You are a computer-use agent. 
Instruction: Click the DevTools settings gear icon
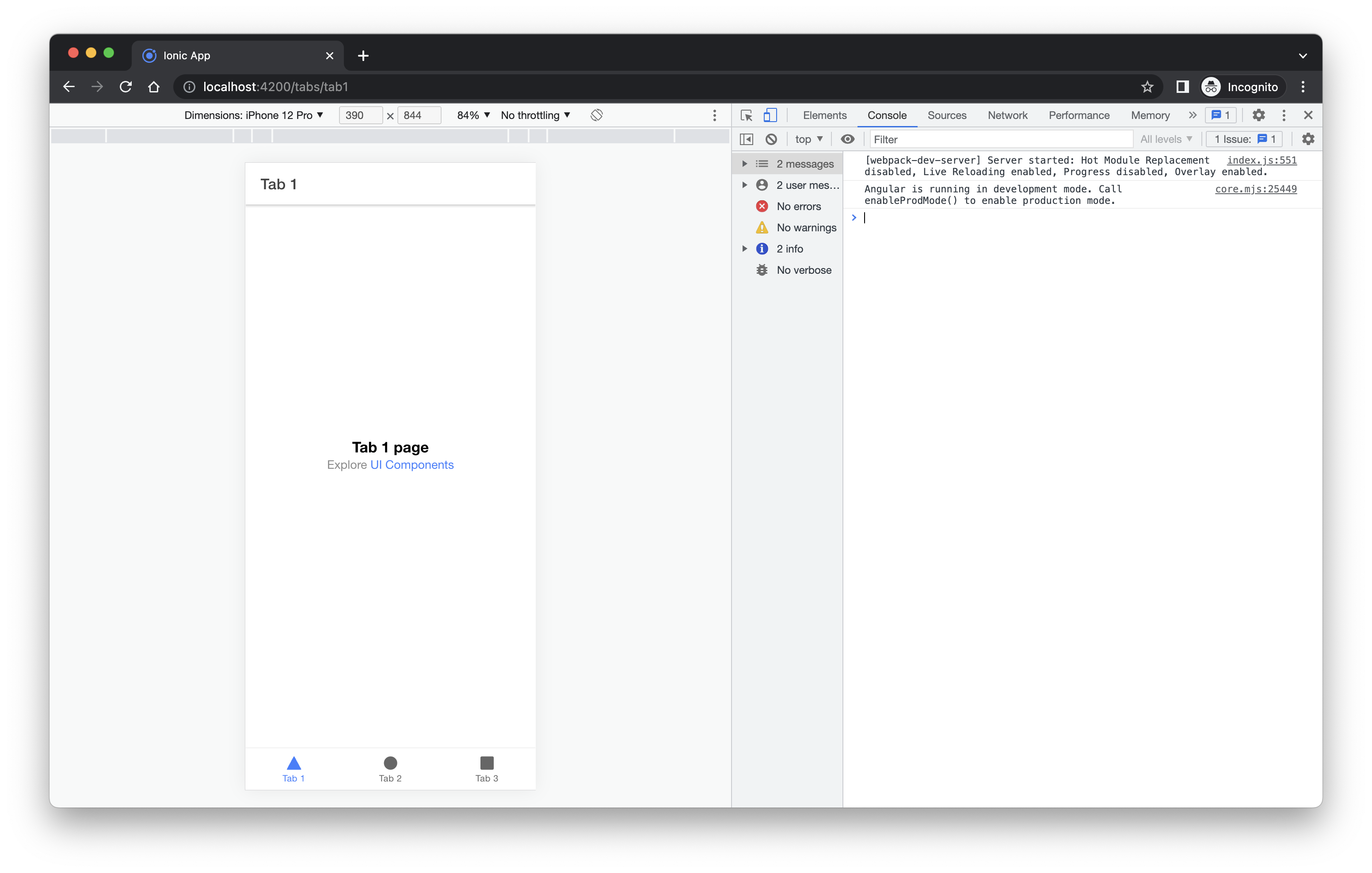coord(1257,115)
